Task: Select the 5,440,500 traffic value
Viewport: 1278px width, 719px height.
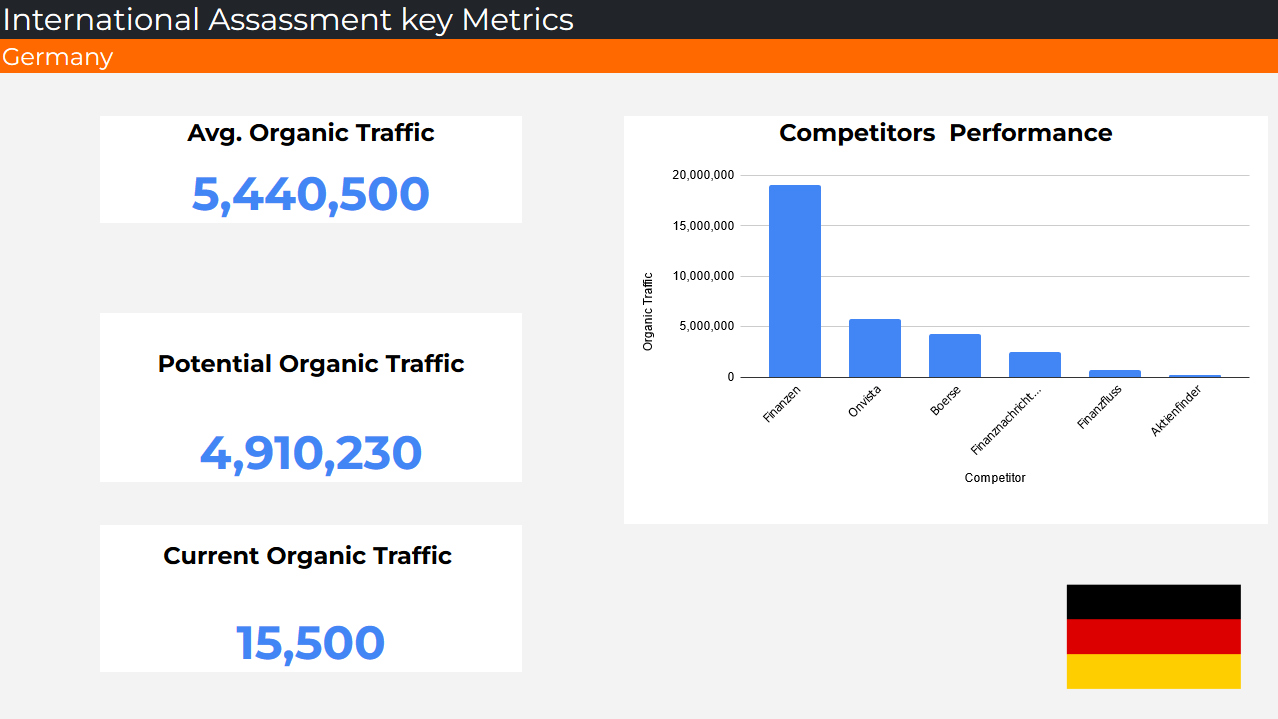Action: tap(310, 194)
